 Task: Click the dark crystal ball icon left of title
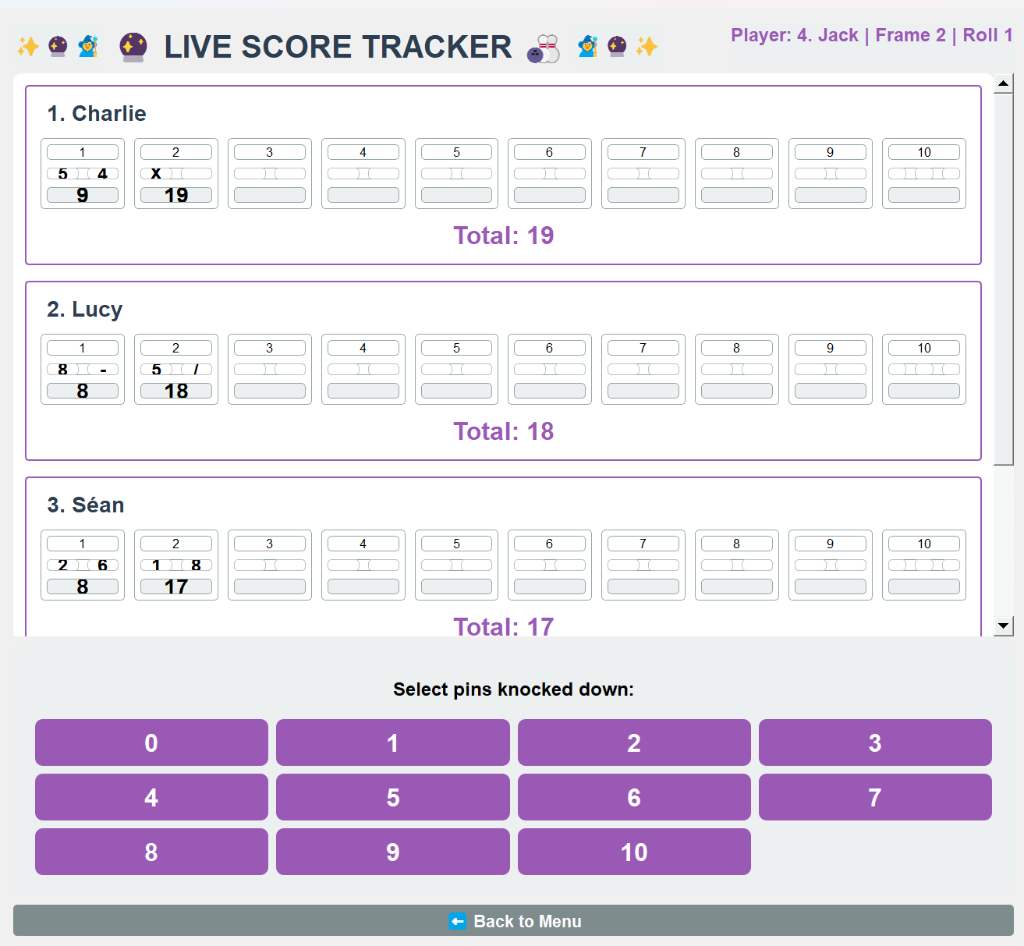[x=58, y=46]
